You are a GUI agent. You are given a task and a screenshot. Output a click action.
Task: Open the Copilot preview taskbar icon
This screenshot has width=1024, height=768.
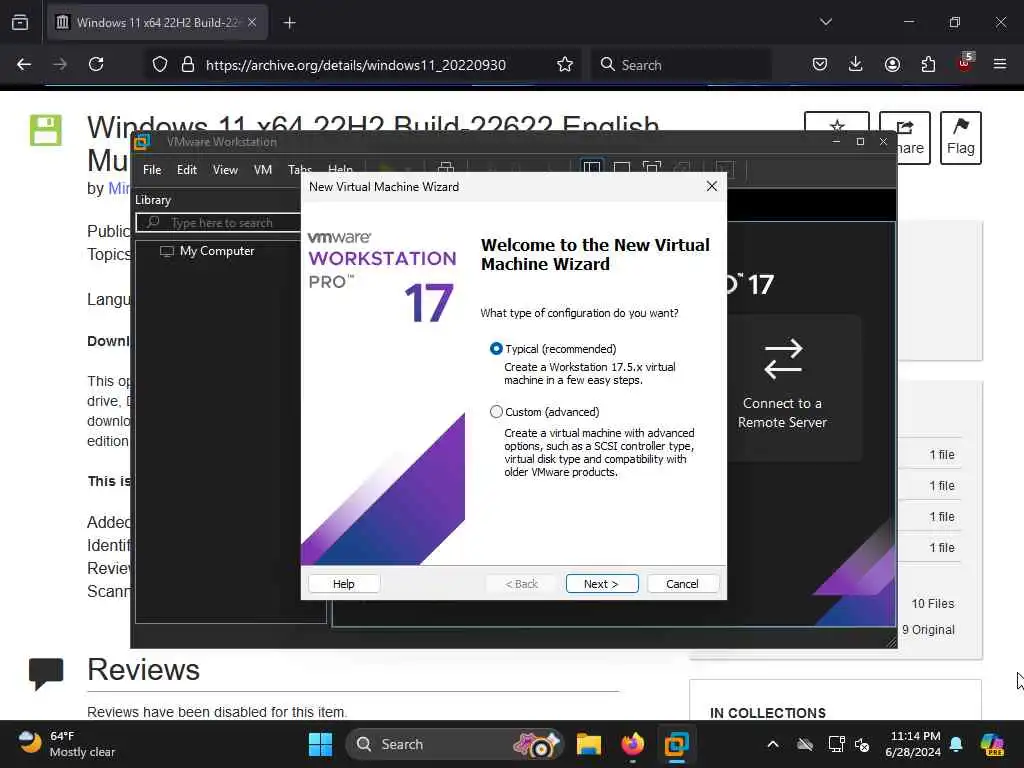pos(992,744)
